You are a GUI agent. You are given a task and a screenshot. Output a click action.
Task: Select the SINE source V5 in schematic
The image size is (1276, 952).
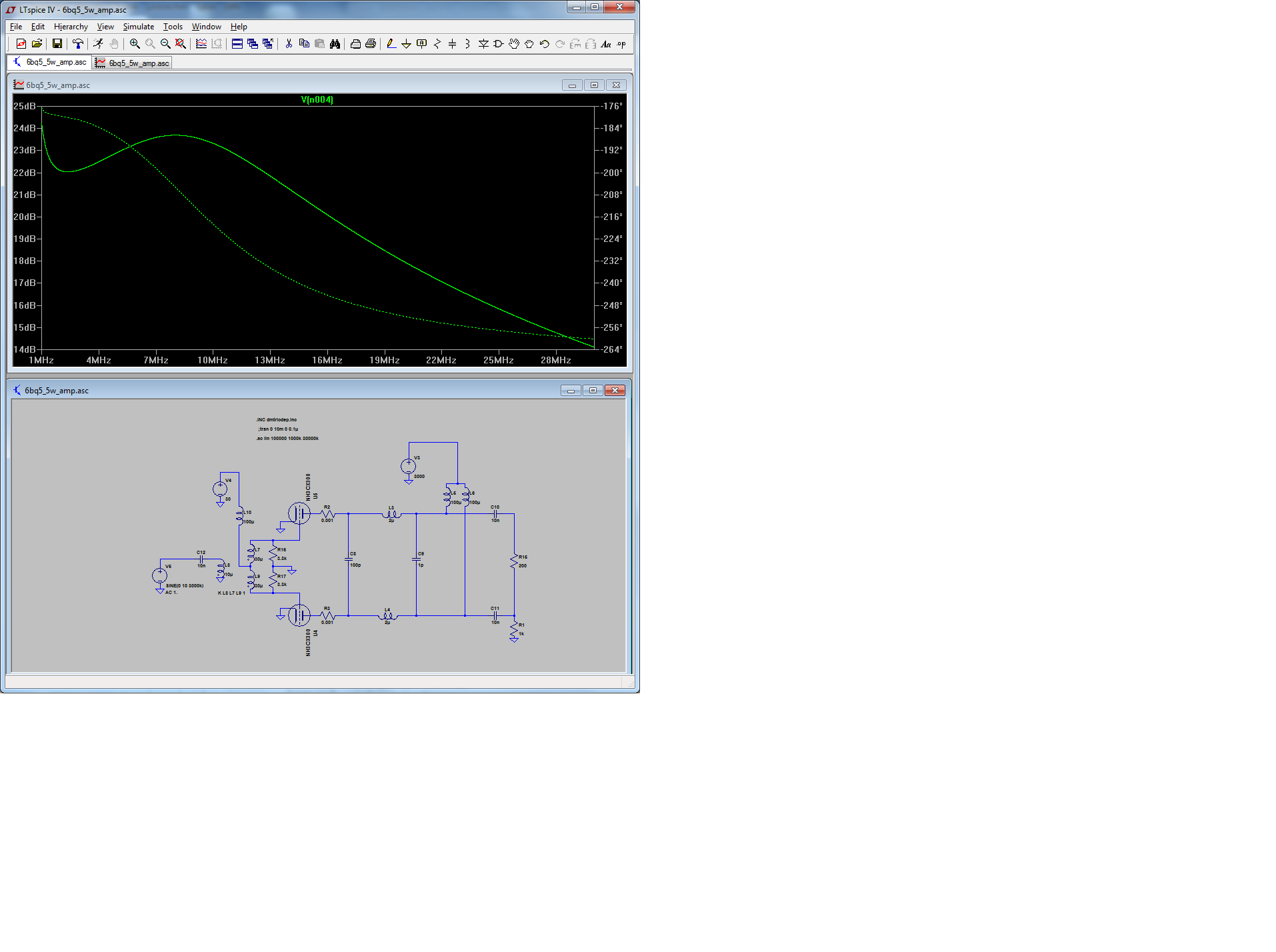coord(160,575)
